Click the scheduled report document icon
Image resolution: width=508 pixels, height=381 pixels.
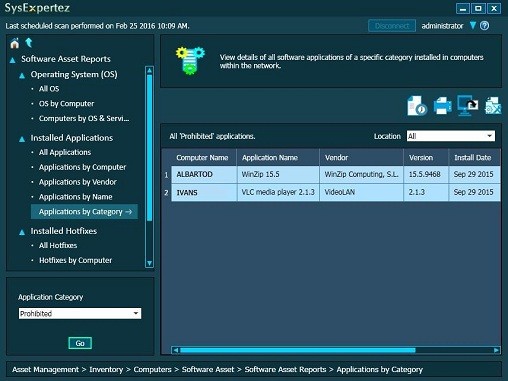pyautogui.click(x=417, y=106)
